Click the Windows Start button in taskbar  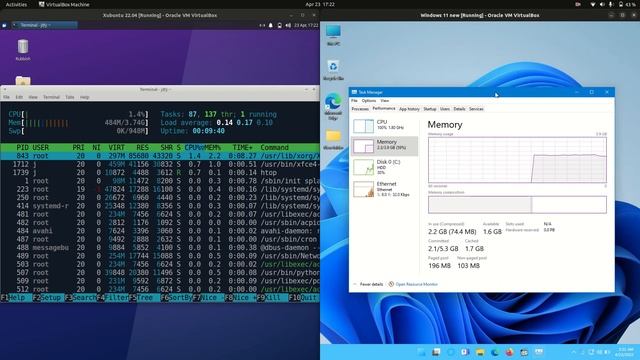point(421,352)
